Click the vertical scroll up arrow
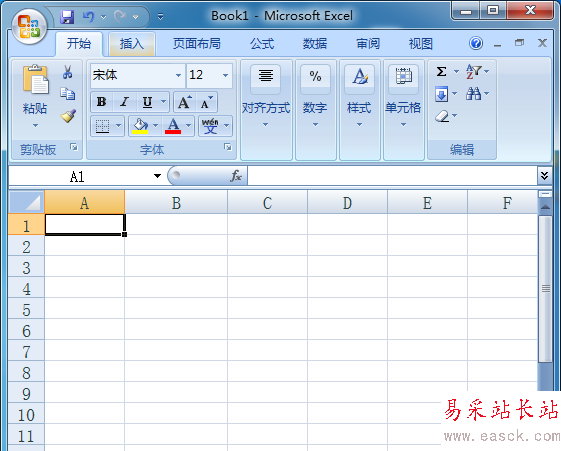 (545, 207)
